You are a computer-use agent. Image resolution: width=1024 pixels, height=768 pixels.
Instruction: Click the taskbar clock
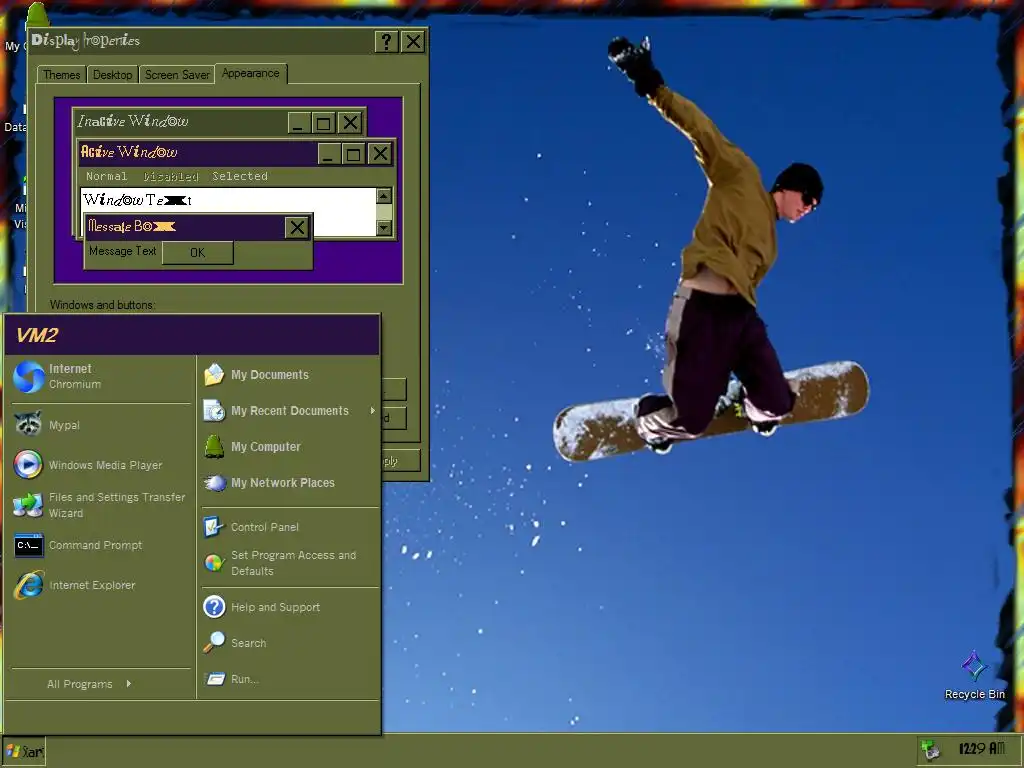click(x=982, y=749)
